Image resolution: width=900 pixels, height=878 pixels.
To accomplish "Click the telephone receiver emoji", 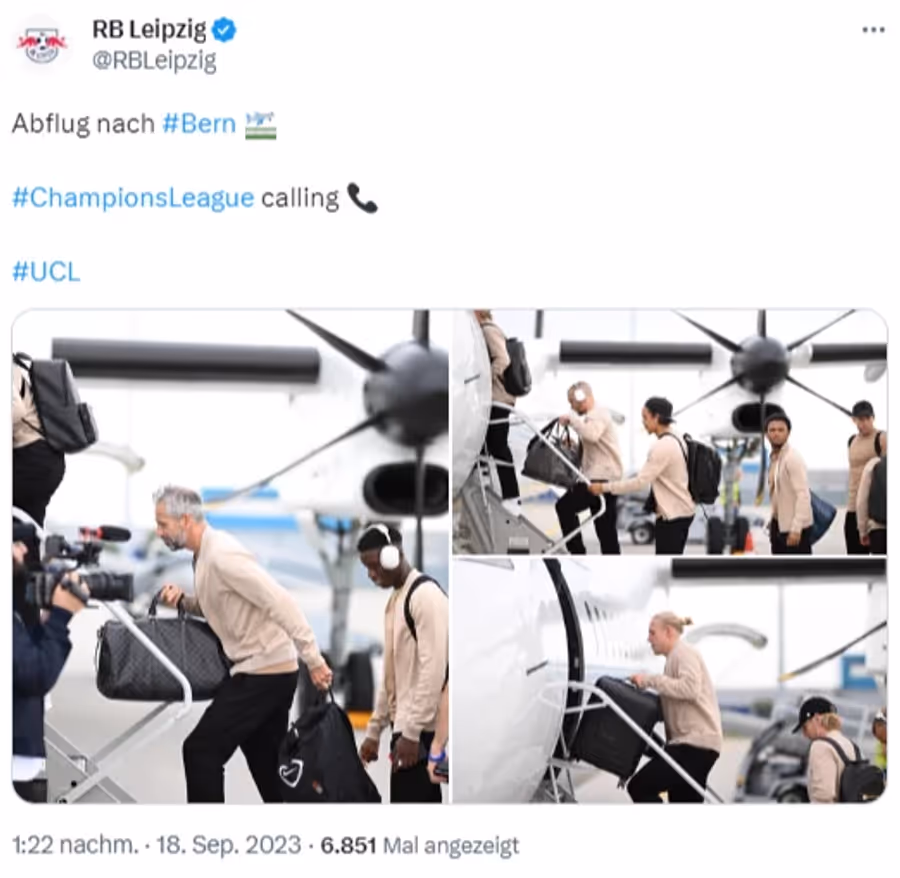I will click(362, 198).
